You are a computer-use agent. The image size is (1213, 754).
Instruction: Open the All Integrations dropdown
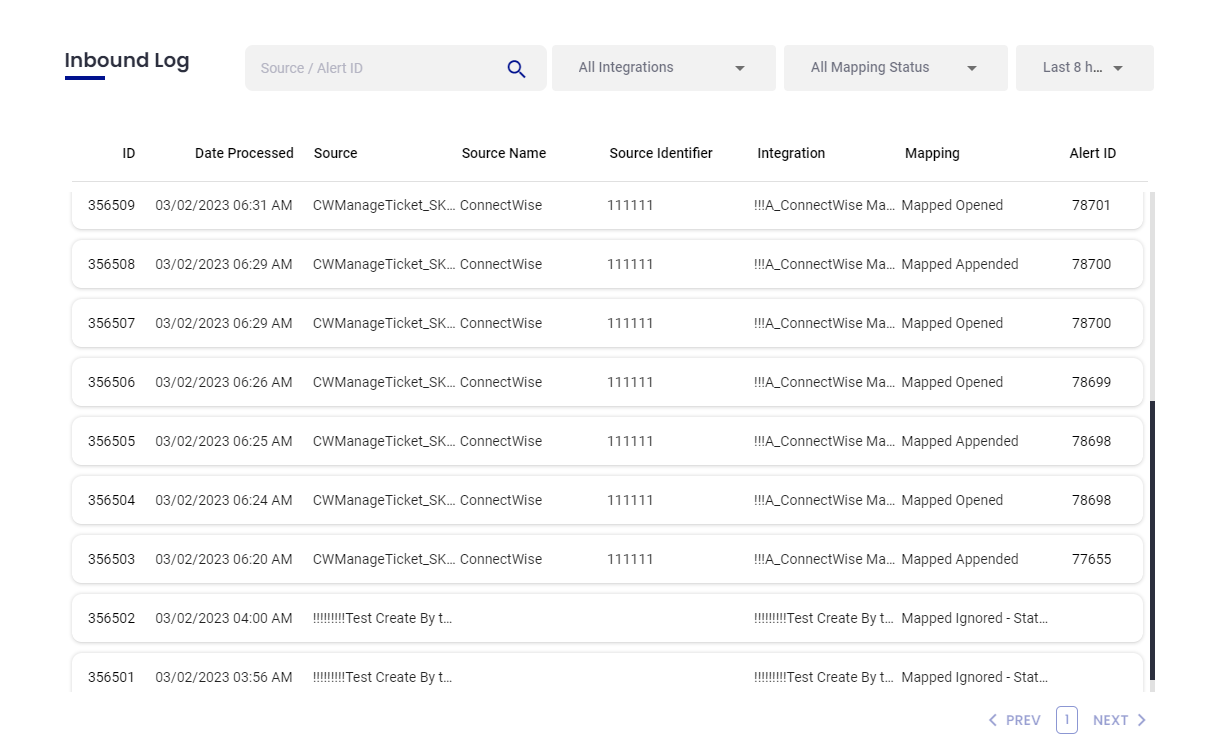click(x=663, y=68)
